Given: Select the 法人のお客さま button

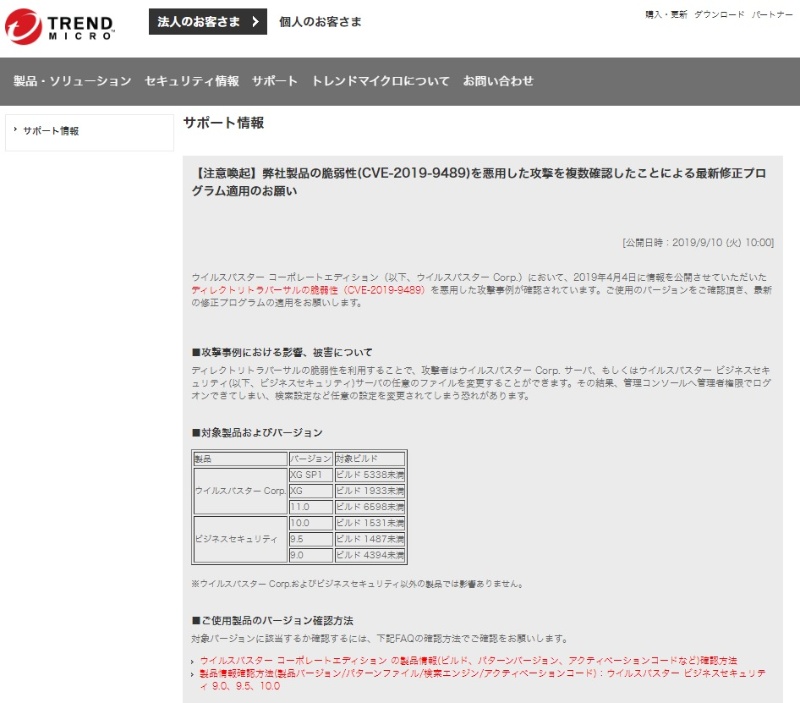Looking at the screenshot, I should pos(199,21).
